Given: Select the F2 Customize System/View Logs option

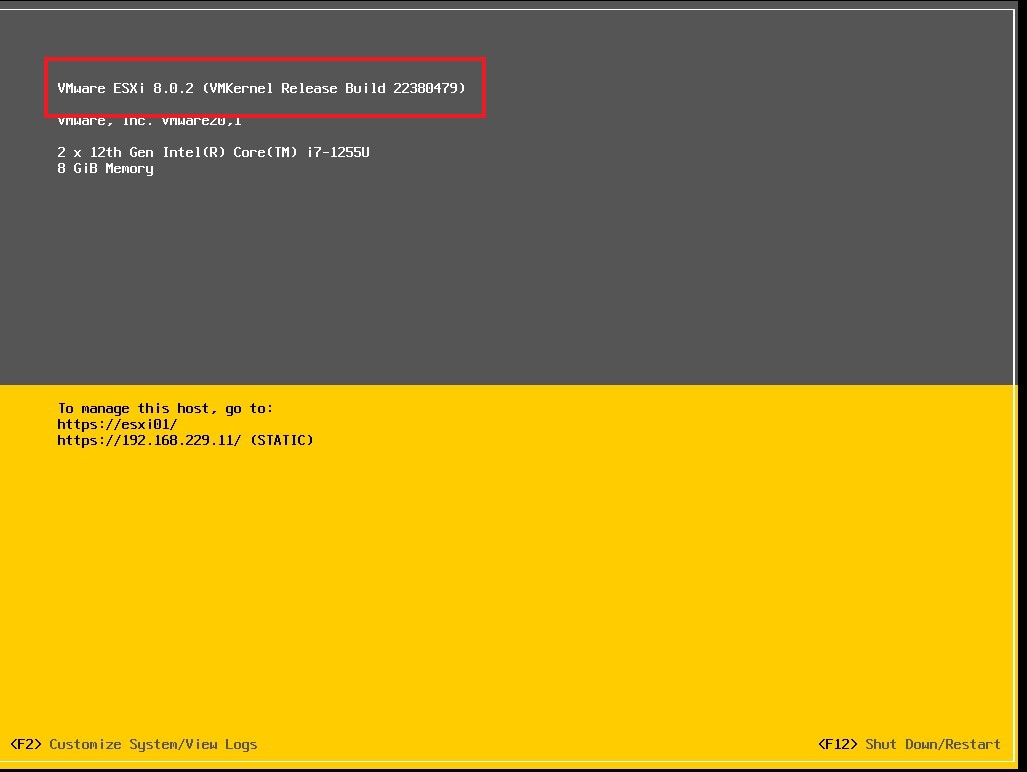Looking at the screenshot, I should point(134,744).
